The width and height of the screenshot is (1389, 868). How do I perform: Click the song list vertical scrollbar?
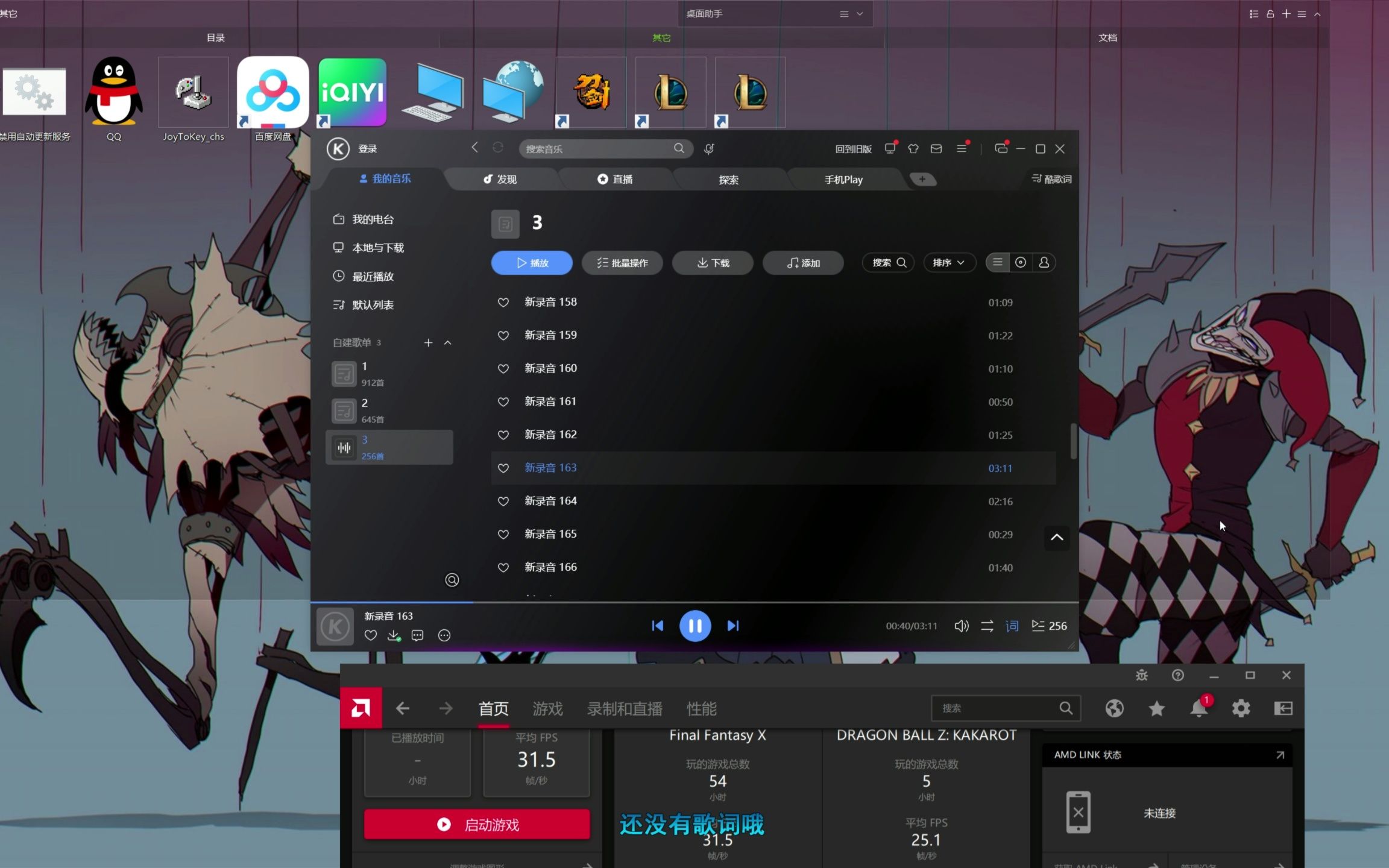(x=1073, y=441)
